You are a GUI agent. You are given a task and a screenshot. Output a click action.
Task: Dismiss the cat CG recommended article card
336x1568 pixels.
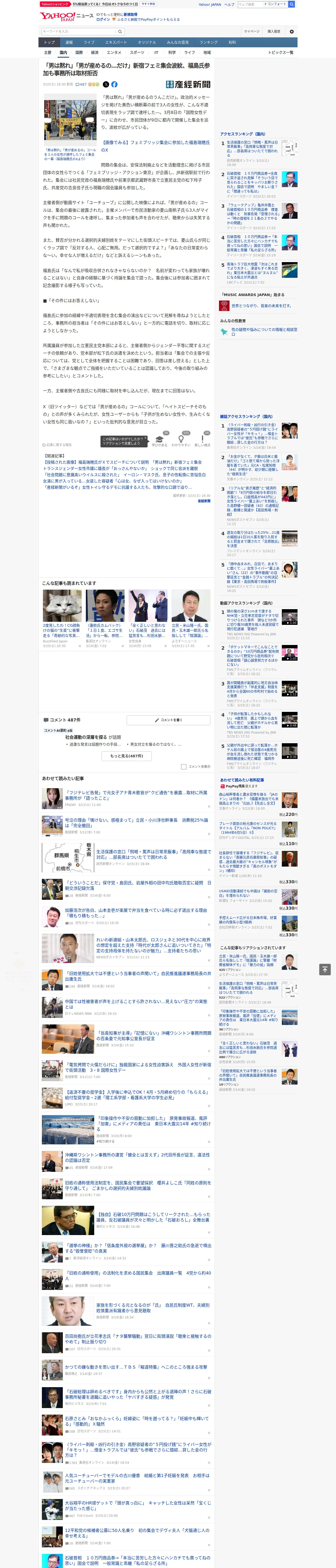point(79,646)
